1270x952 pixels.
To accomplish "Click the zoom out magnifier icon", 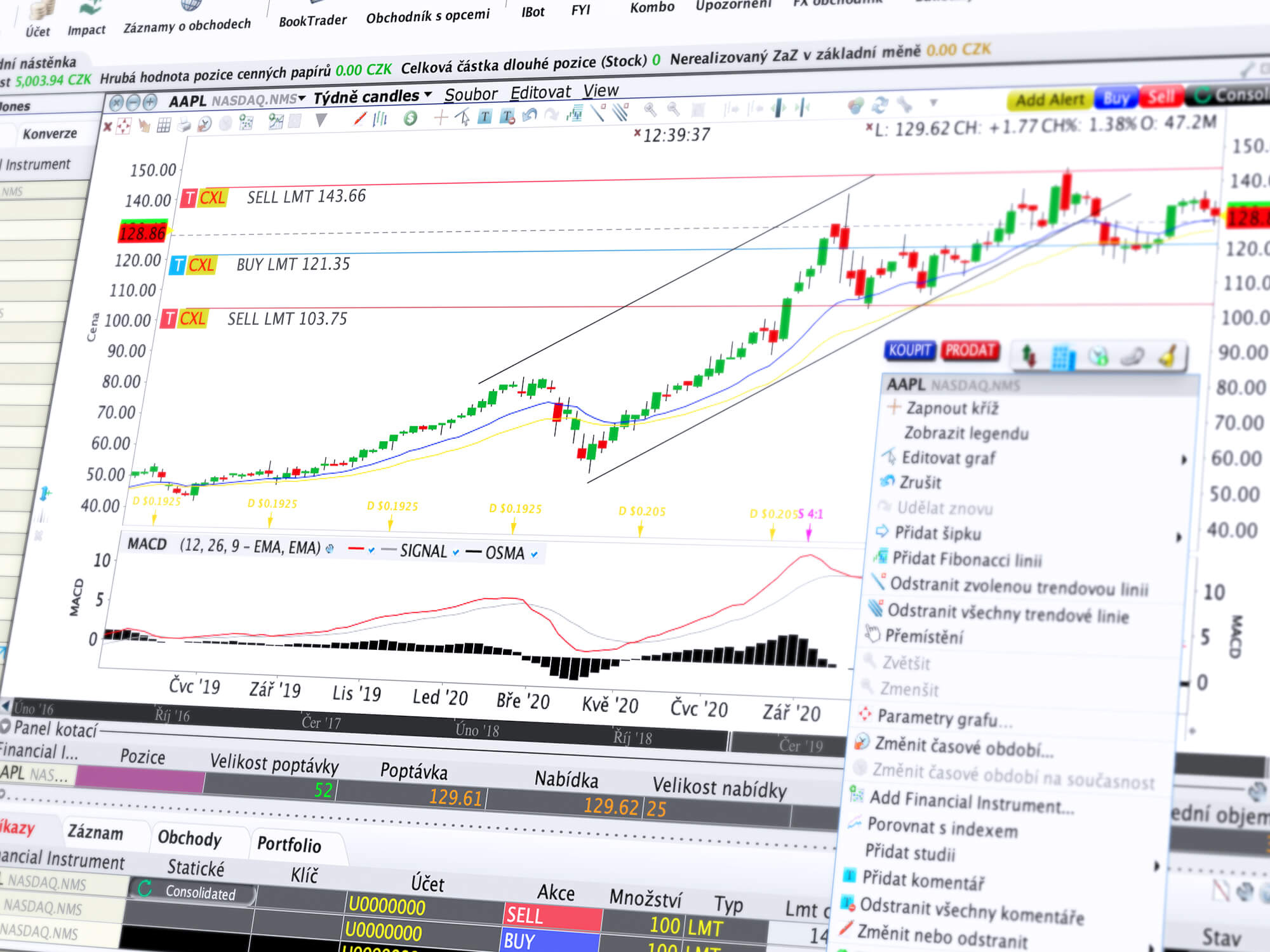I will (673, 110).
